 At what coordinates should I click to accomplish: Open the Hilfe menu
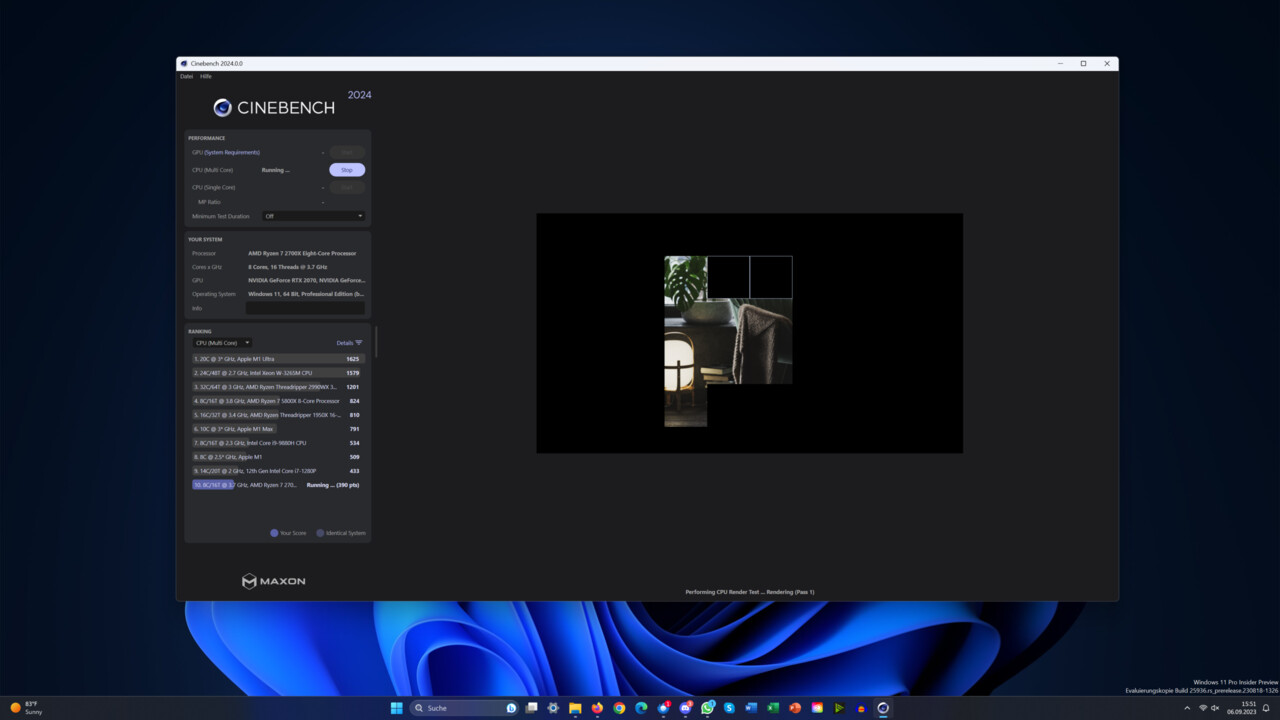click(206, 76)
